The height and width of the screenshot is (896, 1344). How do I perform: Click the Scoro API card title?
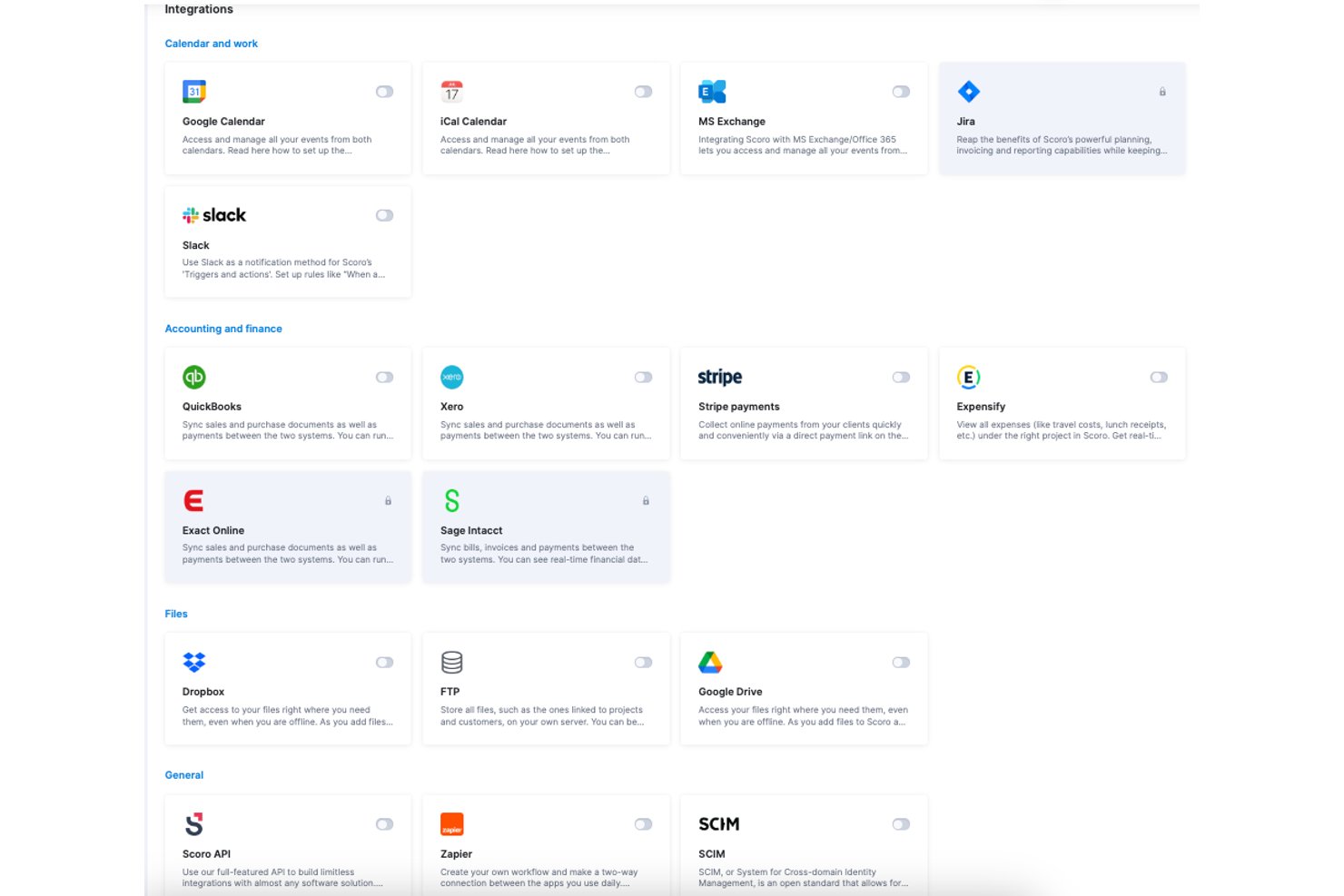206,854
